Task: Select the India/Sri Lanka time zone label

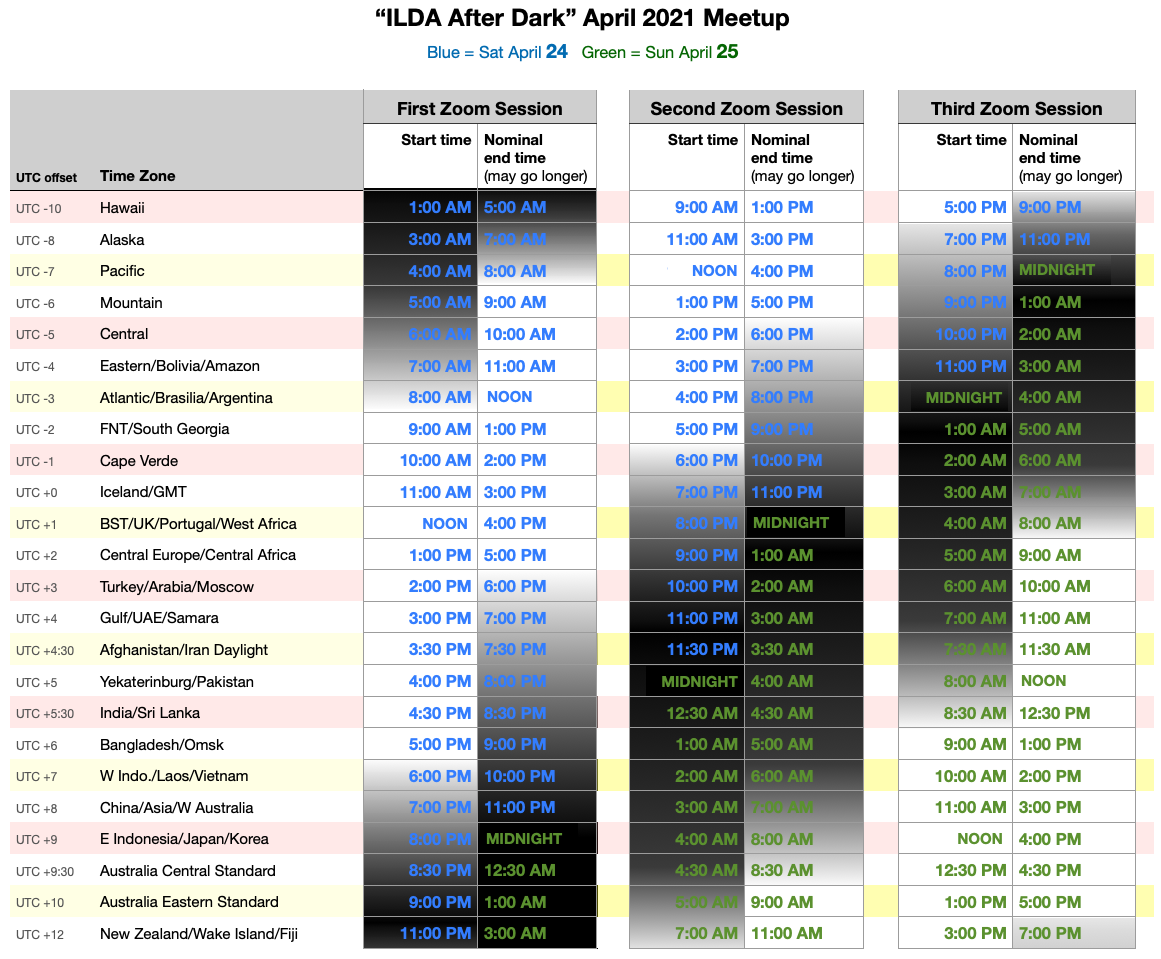Action: tap(149, 713)
